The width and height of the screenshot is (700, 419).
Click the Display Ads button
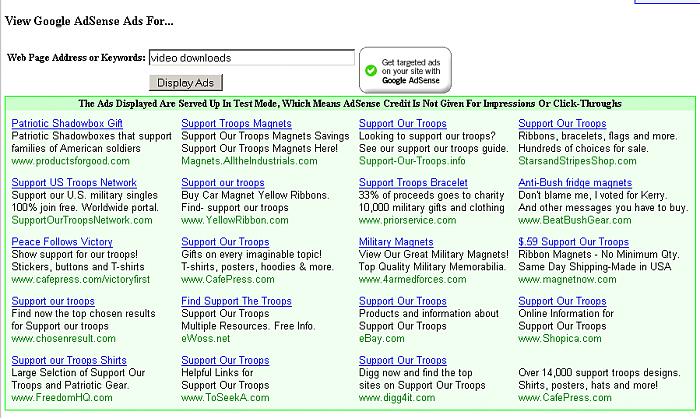185,83
